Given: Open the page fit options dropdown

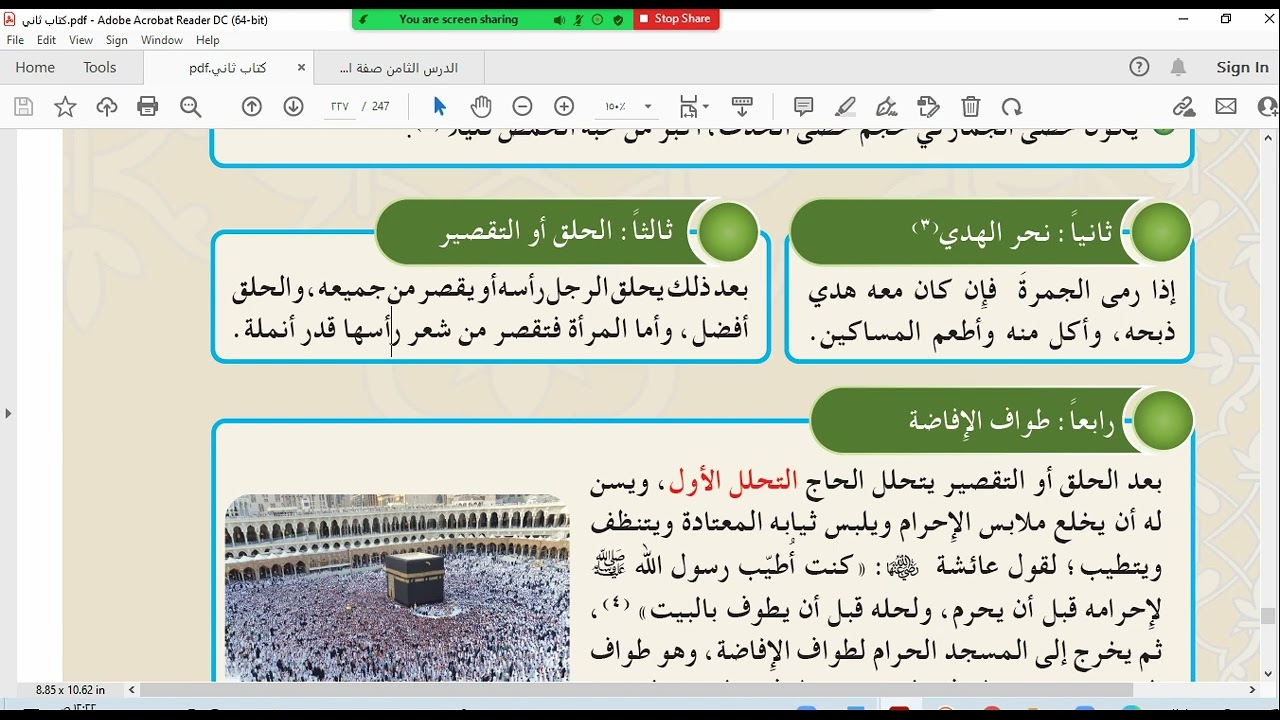Looking at the screenshot, I should tap(694, 106).
